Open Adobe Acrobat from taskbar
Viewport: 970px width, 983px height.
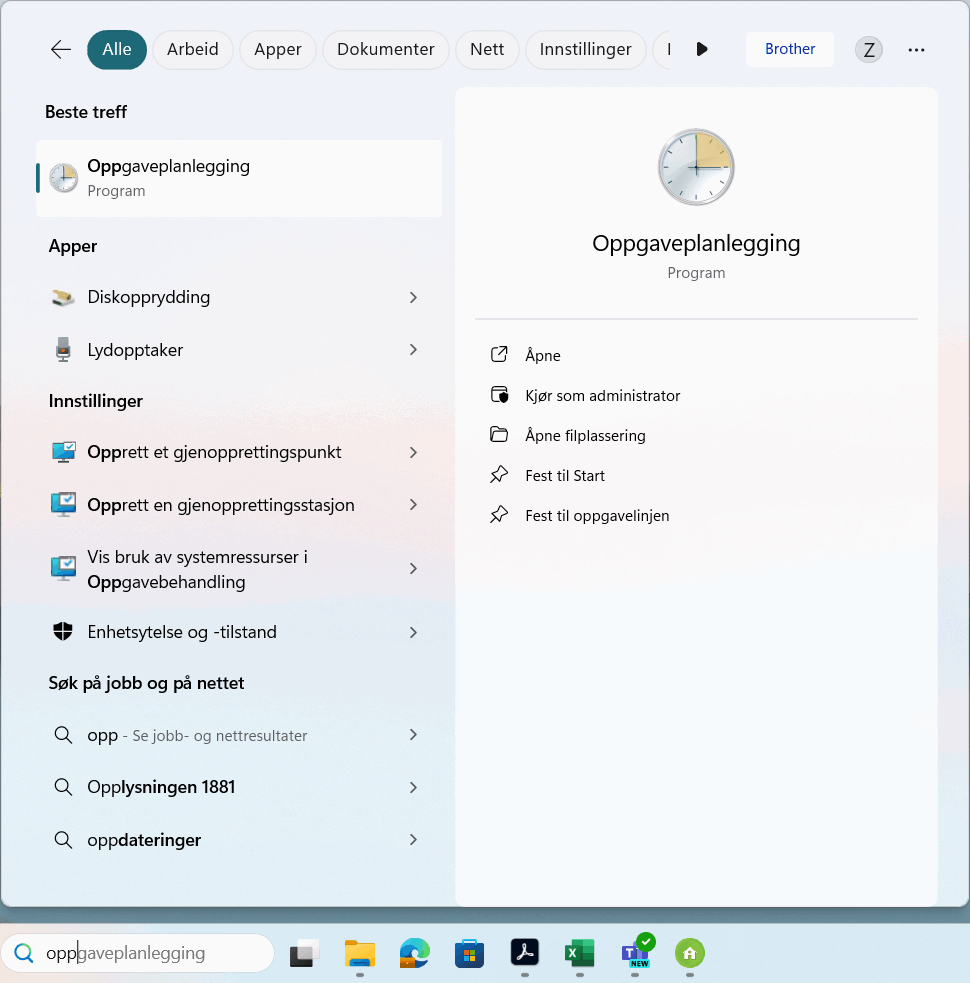525,954
